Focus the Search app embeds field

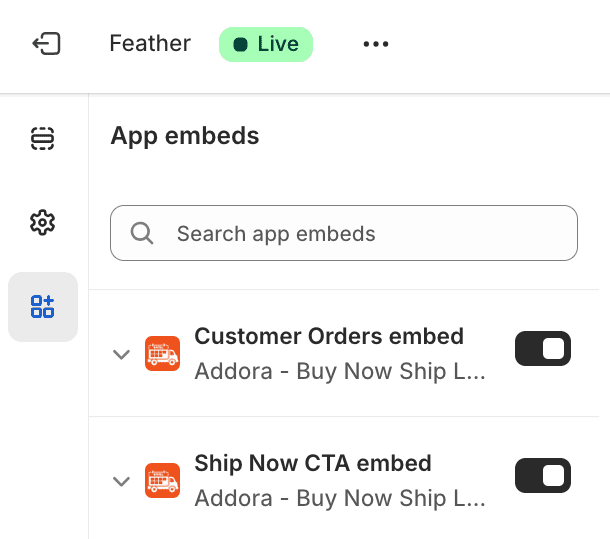pos(360,234)
